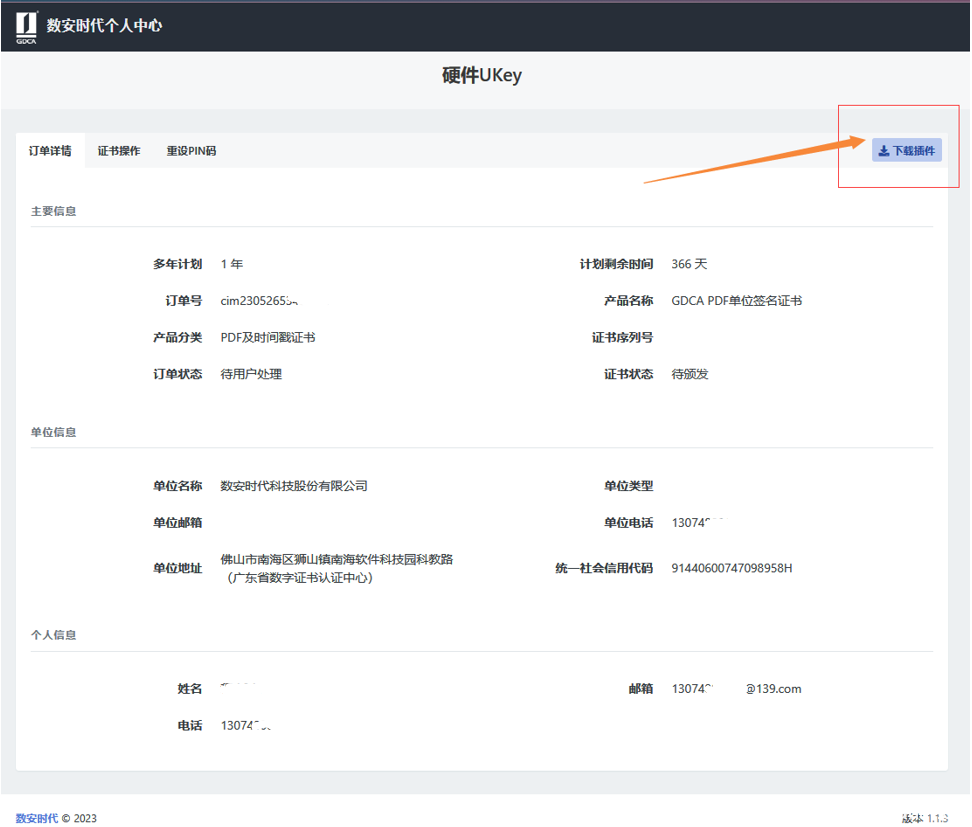
Task: Click the 下载插件 download button
Action: coord(907,150)
